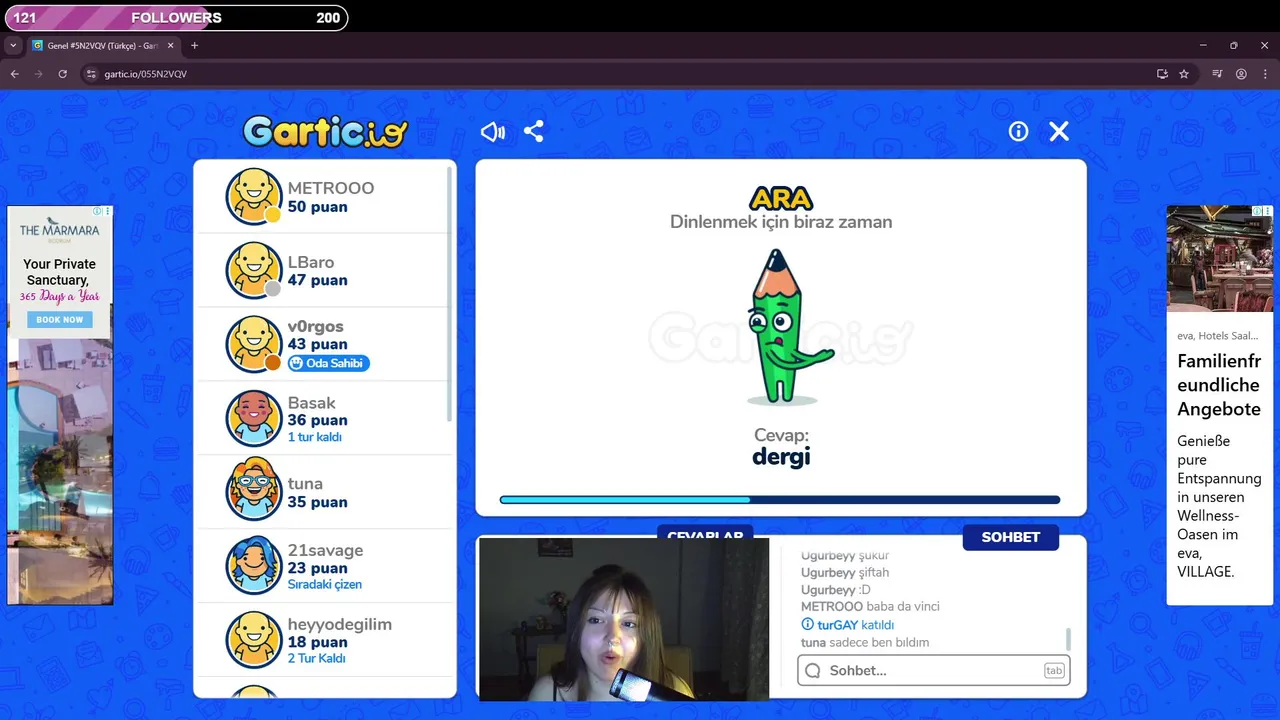Mute the game sound speaker icon
This screenshot has height=720, width=1280.
point(493,131)
